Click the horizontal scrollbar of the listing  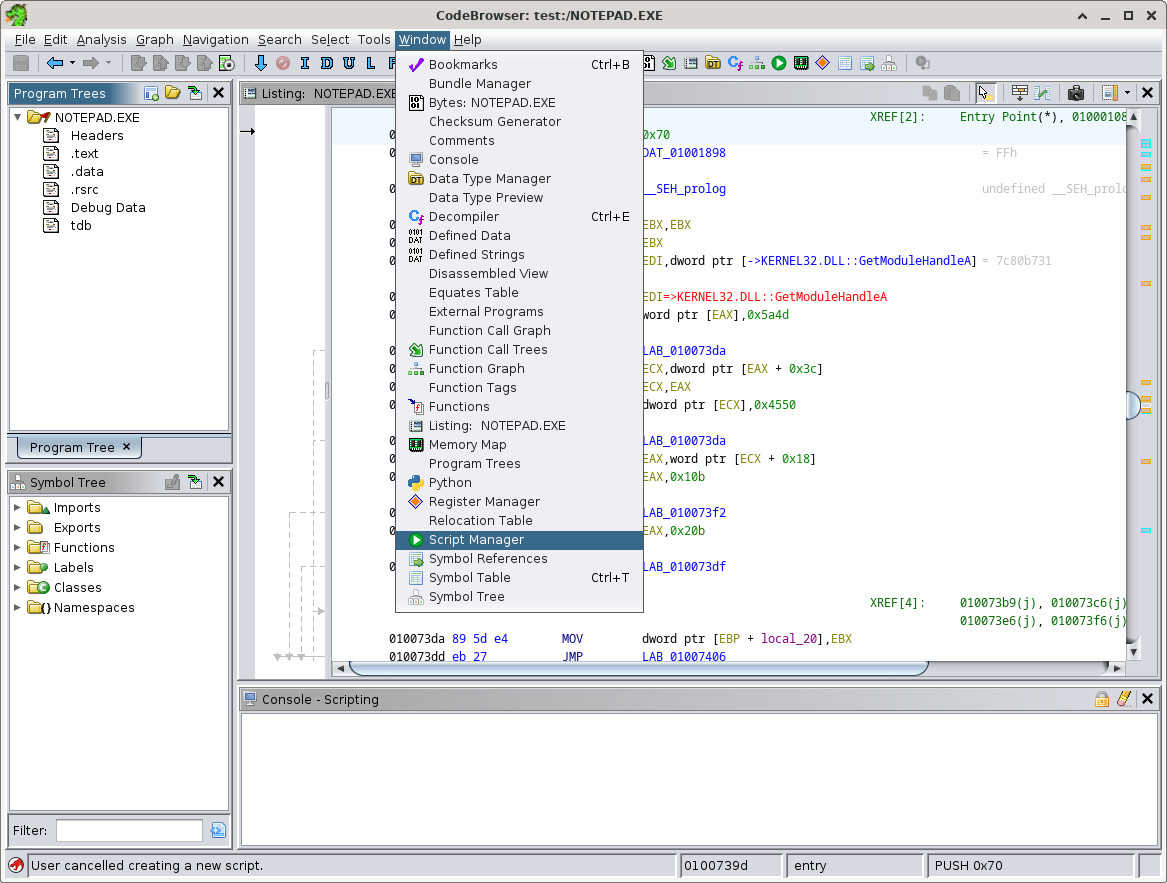coord(639,668)
